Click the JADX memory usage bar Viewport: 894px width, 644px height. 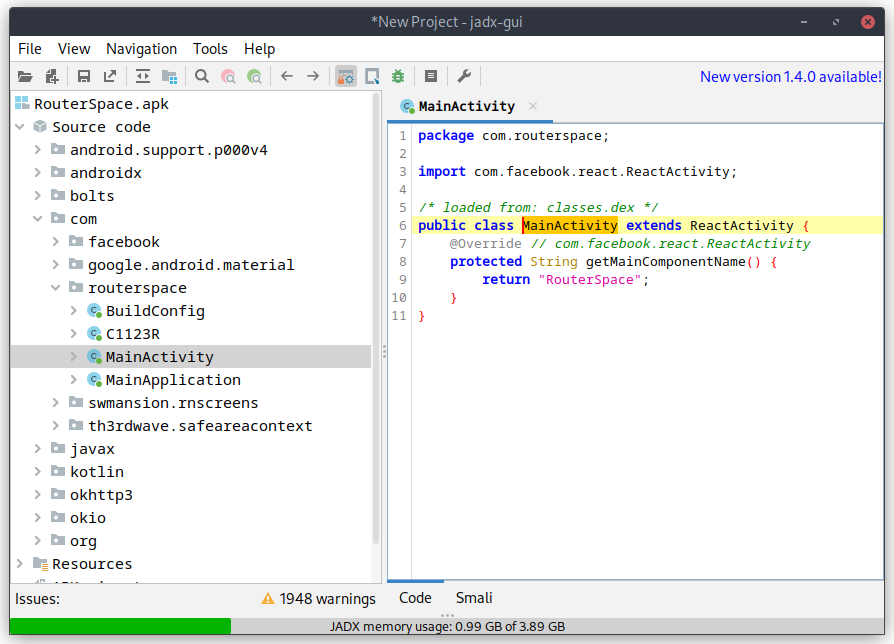click(447, 626)
